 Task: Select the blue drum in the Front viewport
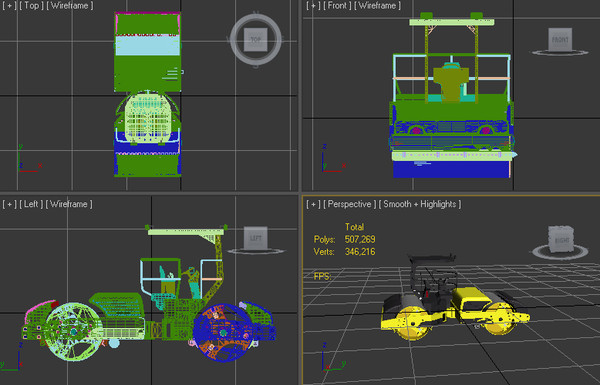[451, 169]
